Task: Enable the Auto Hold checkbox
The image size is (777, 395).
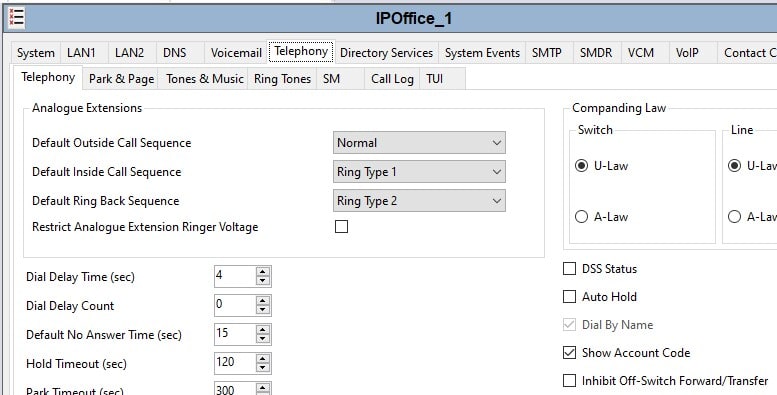Action: (569, 296)
